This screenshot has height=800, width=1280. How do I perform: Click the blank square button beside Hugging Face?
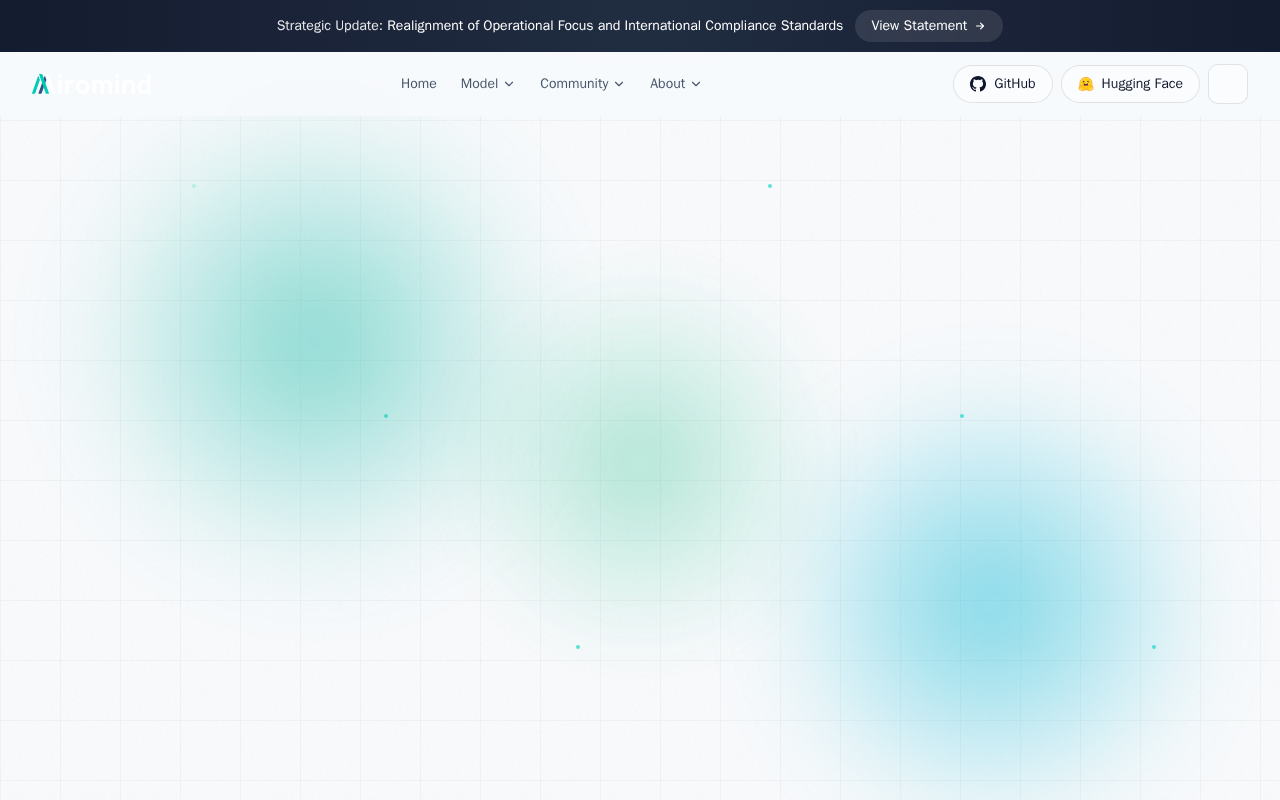coord(1228,84)
